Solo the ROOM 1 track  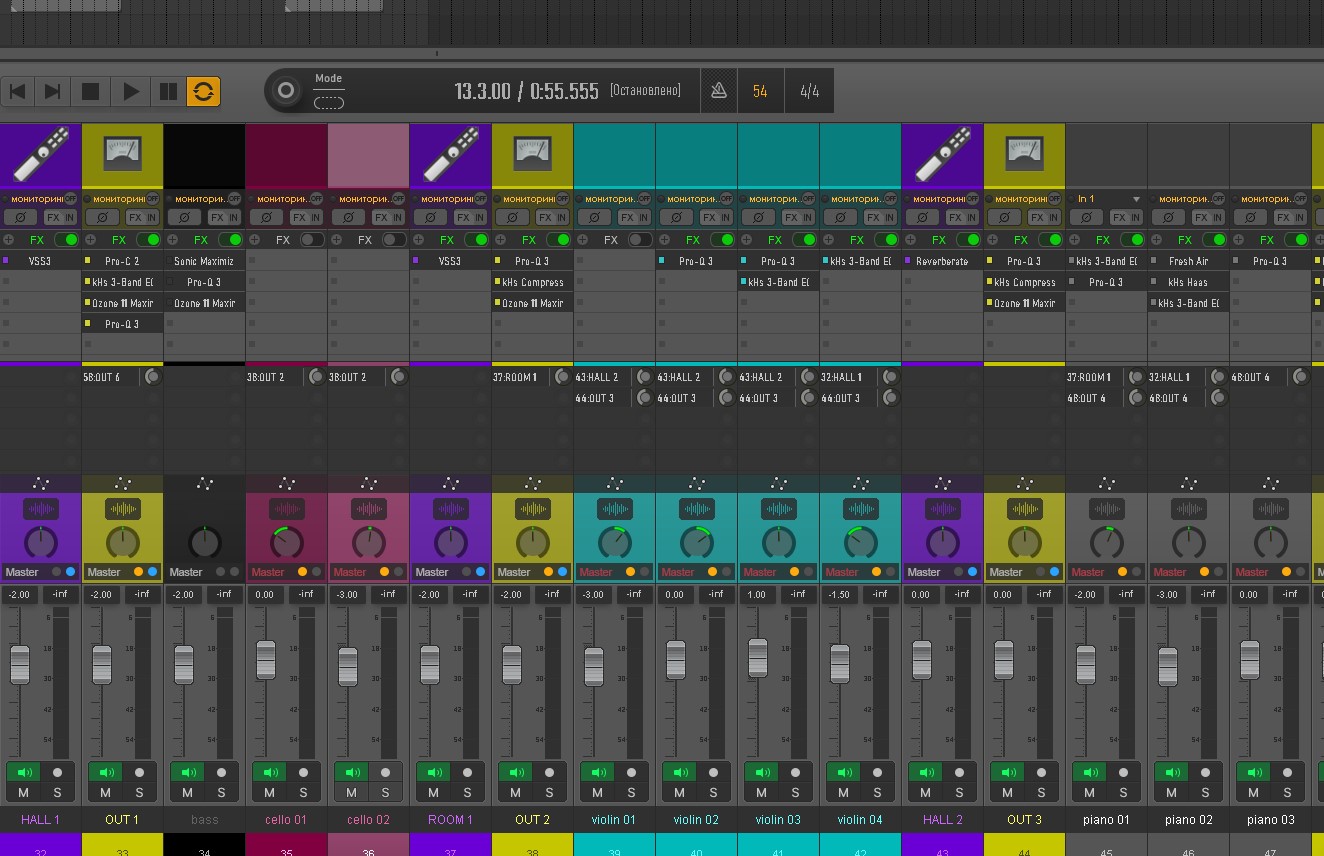pos(467,792)
